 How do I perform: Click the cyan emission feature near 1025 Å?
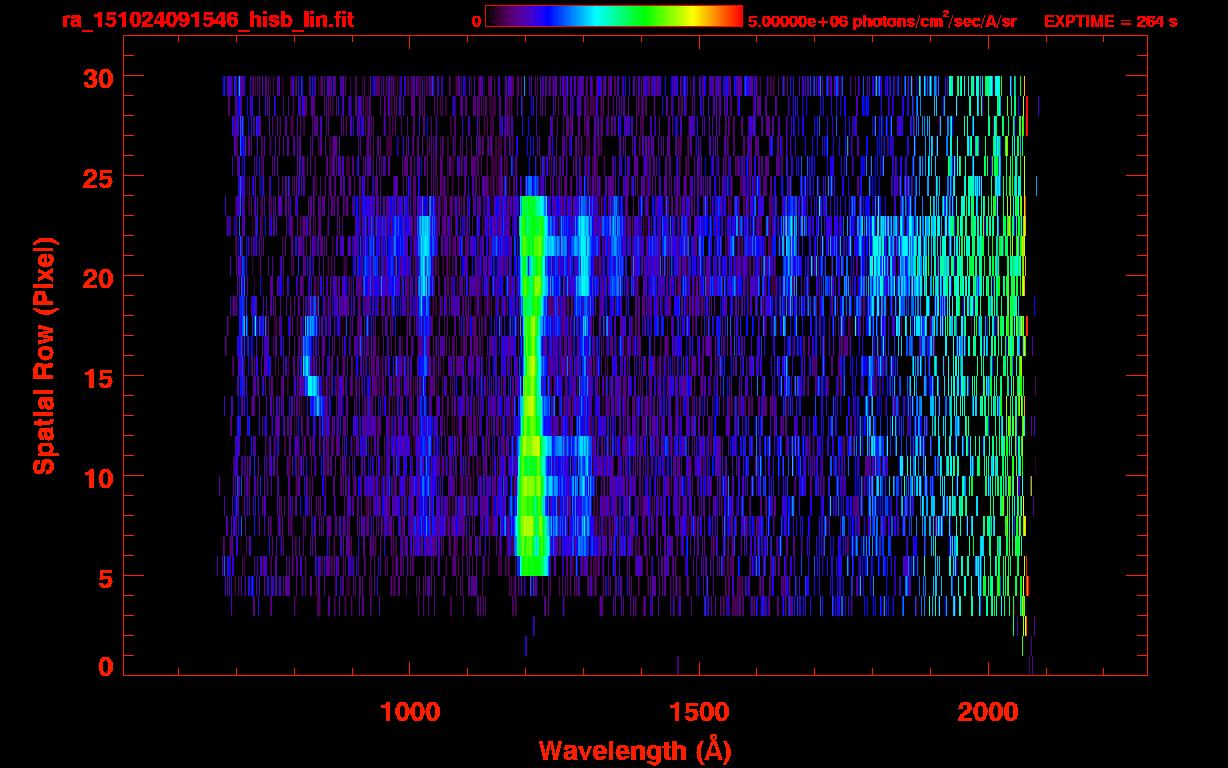click(424, 255)
